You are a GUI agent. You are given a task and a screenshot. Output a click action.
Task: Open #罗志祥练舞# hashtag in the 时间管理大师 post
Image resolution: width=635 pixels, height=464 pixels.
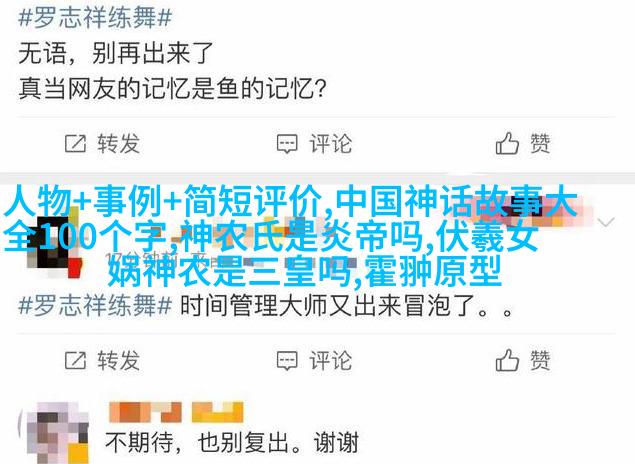click(x=95, y=305)
